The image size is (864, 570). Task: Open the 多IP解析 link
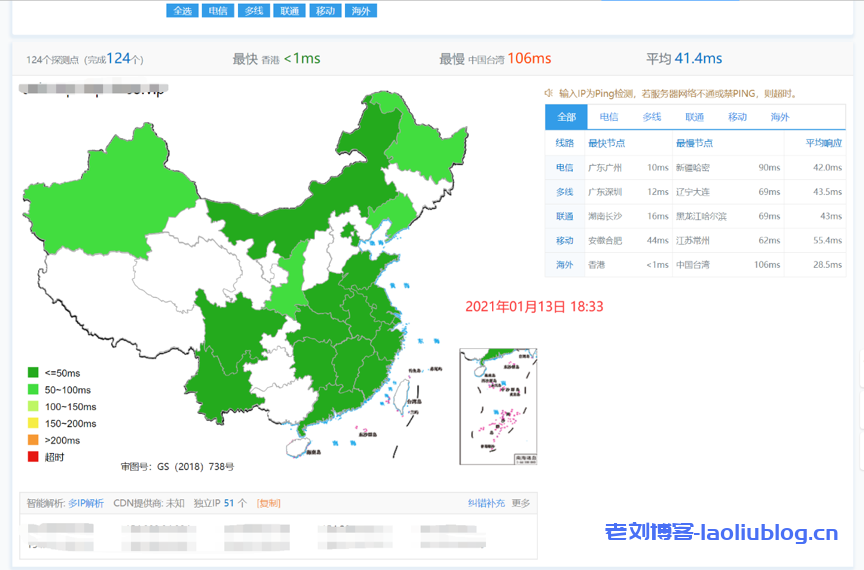[x=85, y=503]
